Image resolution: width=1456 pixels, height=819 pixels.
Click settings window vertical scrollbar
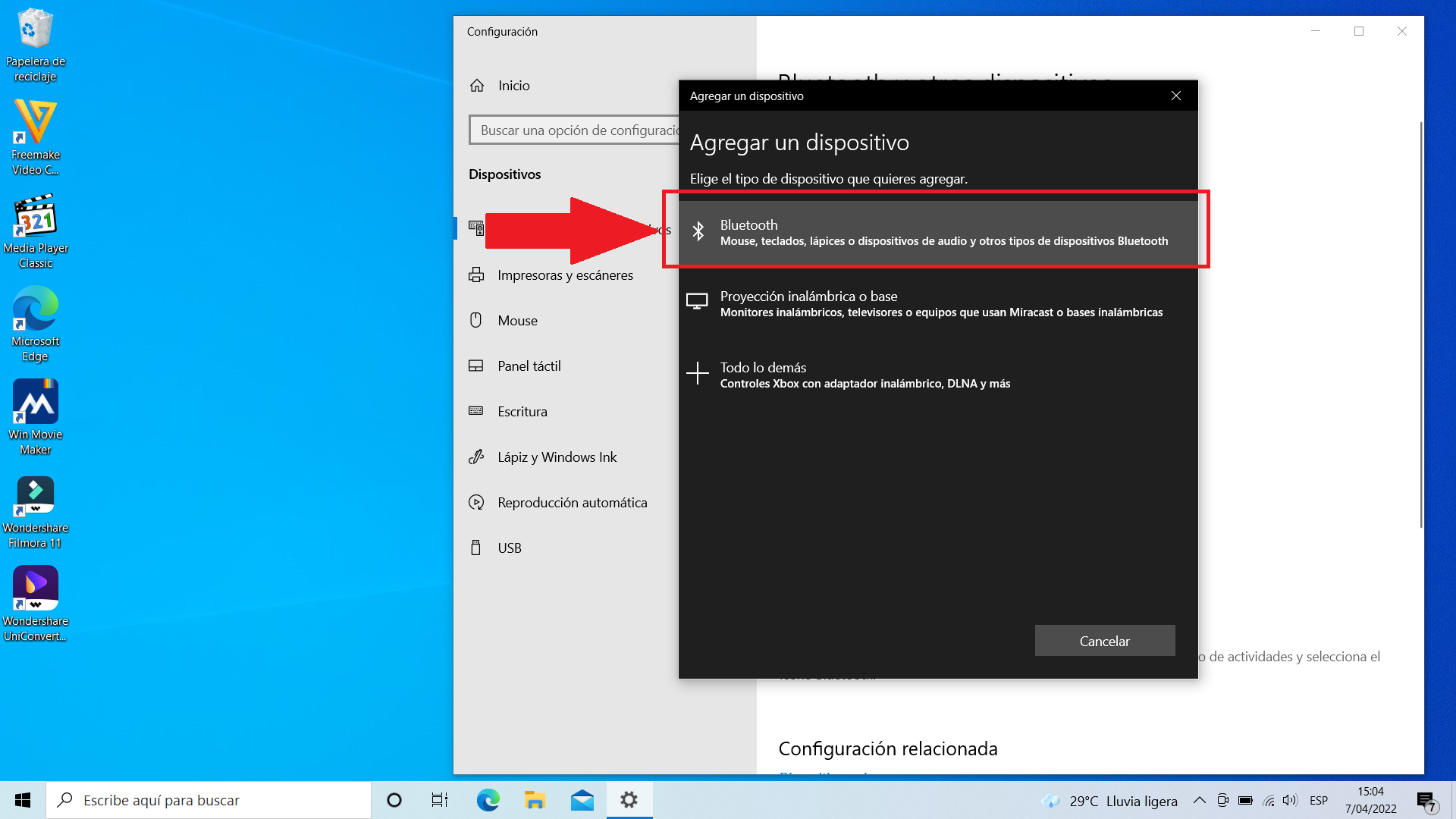point(1420,326)
